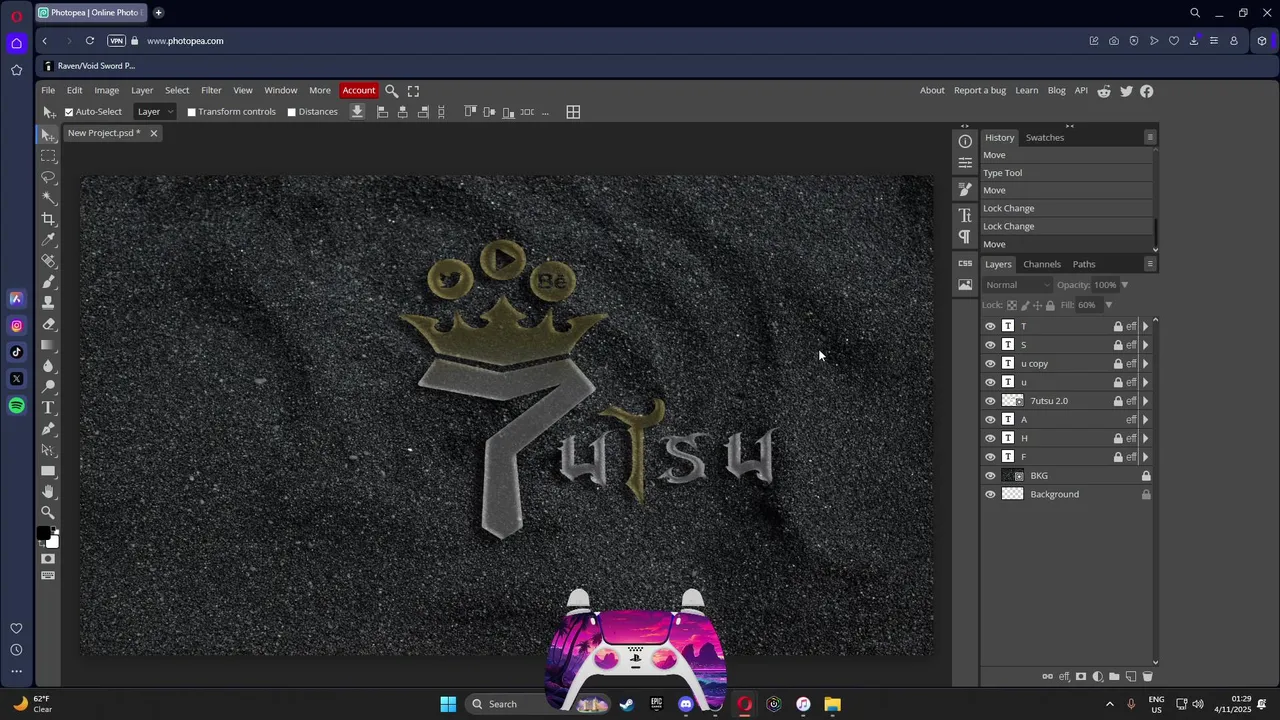1280x720 pixels.
Task: Delete layer with trash icon
Action: [1148, 677]
